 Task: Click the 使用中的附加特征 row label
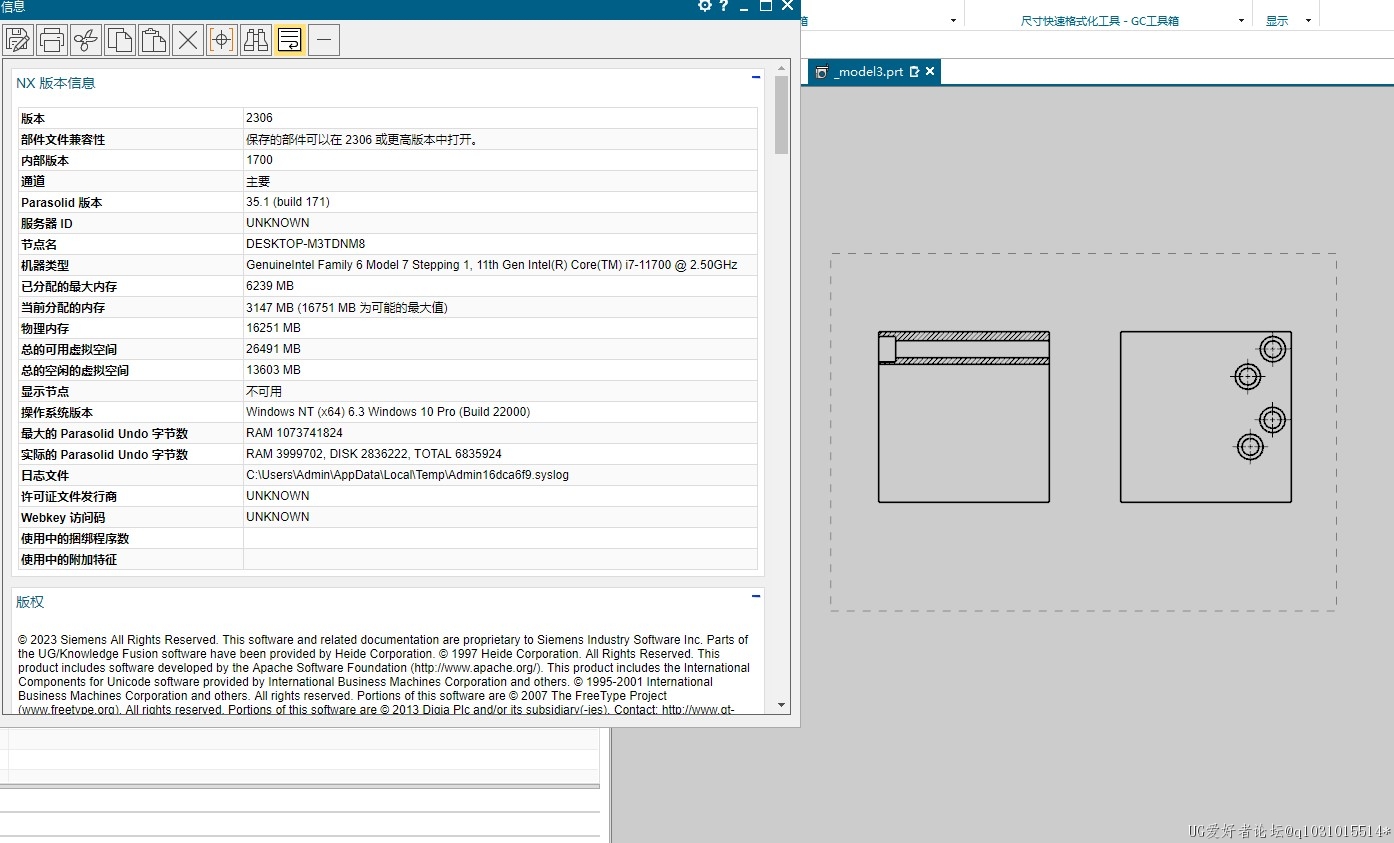(69, 559)
